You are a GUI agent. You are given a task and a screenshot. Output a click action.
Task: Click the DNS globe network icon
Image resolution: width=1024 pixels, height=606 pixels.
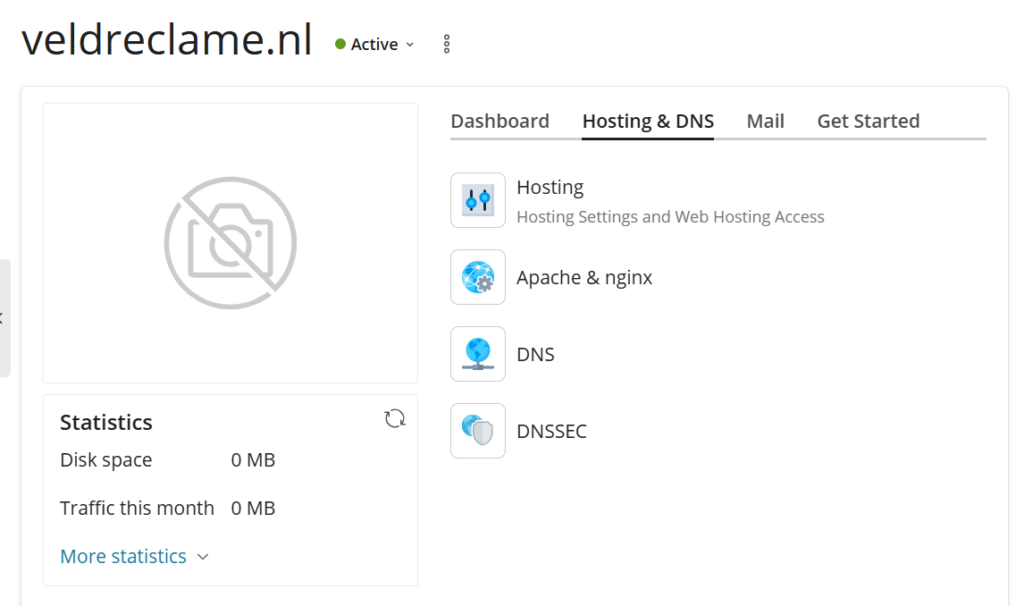click(x=478, y=354)
